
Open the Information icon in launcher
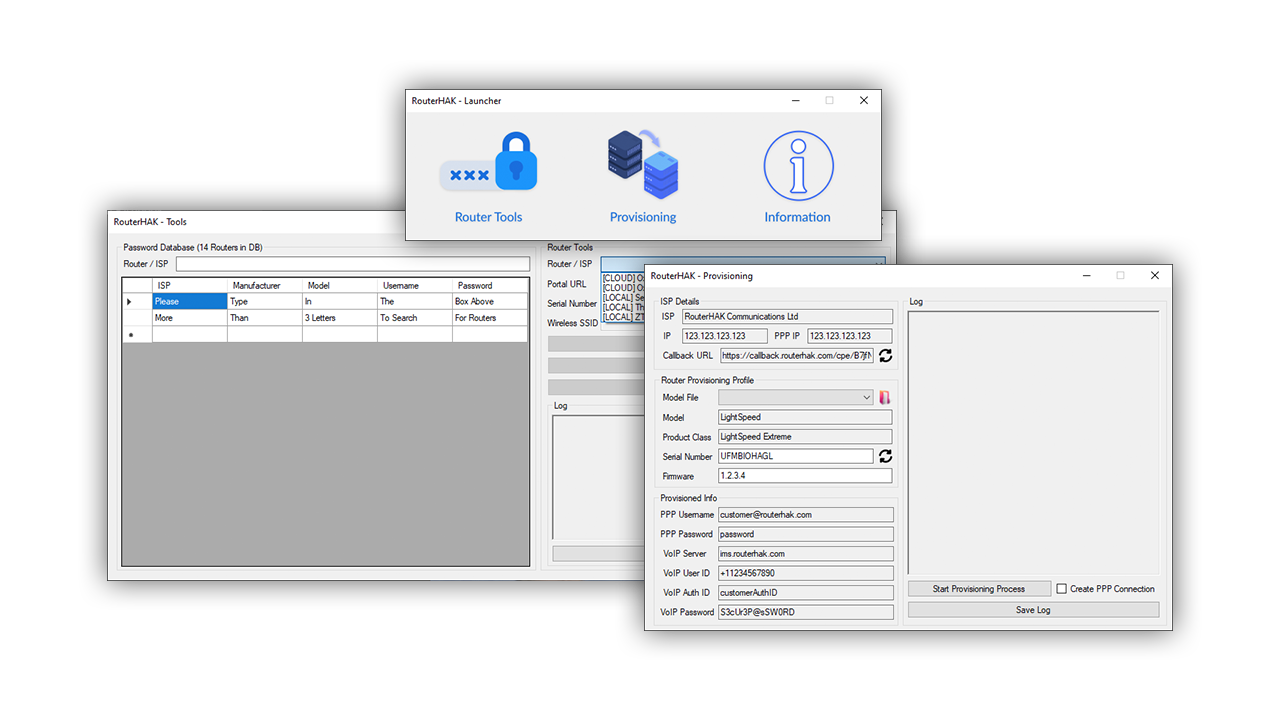click(797, 166)
